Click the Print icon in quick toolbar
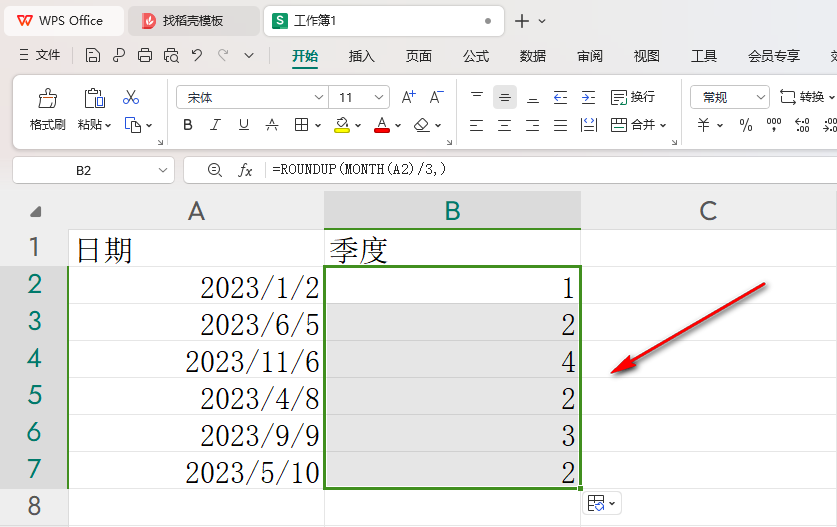This screenshot has width=837, height=527. tap(145, 55)
